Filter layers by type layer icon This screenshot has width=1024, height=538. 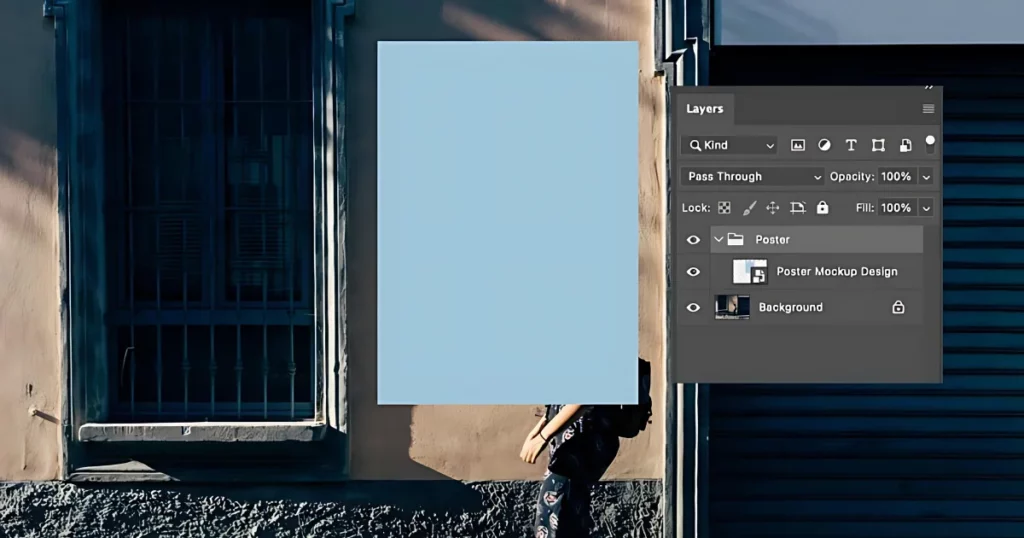click(851, 145)
